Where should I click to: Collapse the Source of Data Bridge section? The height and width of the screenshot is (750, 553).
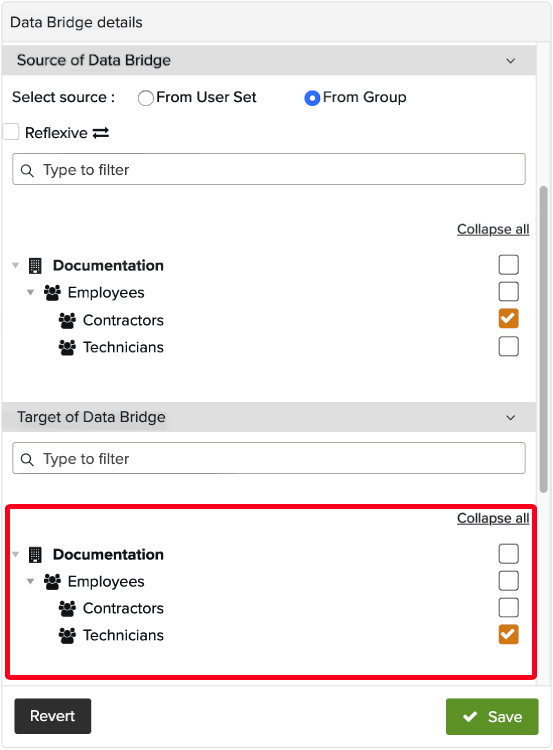[510, 61]
